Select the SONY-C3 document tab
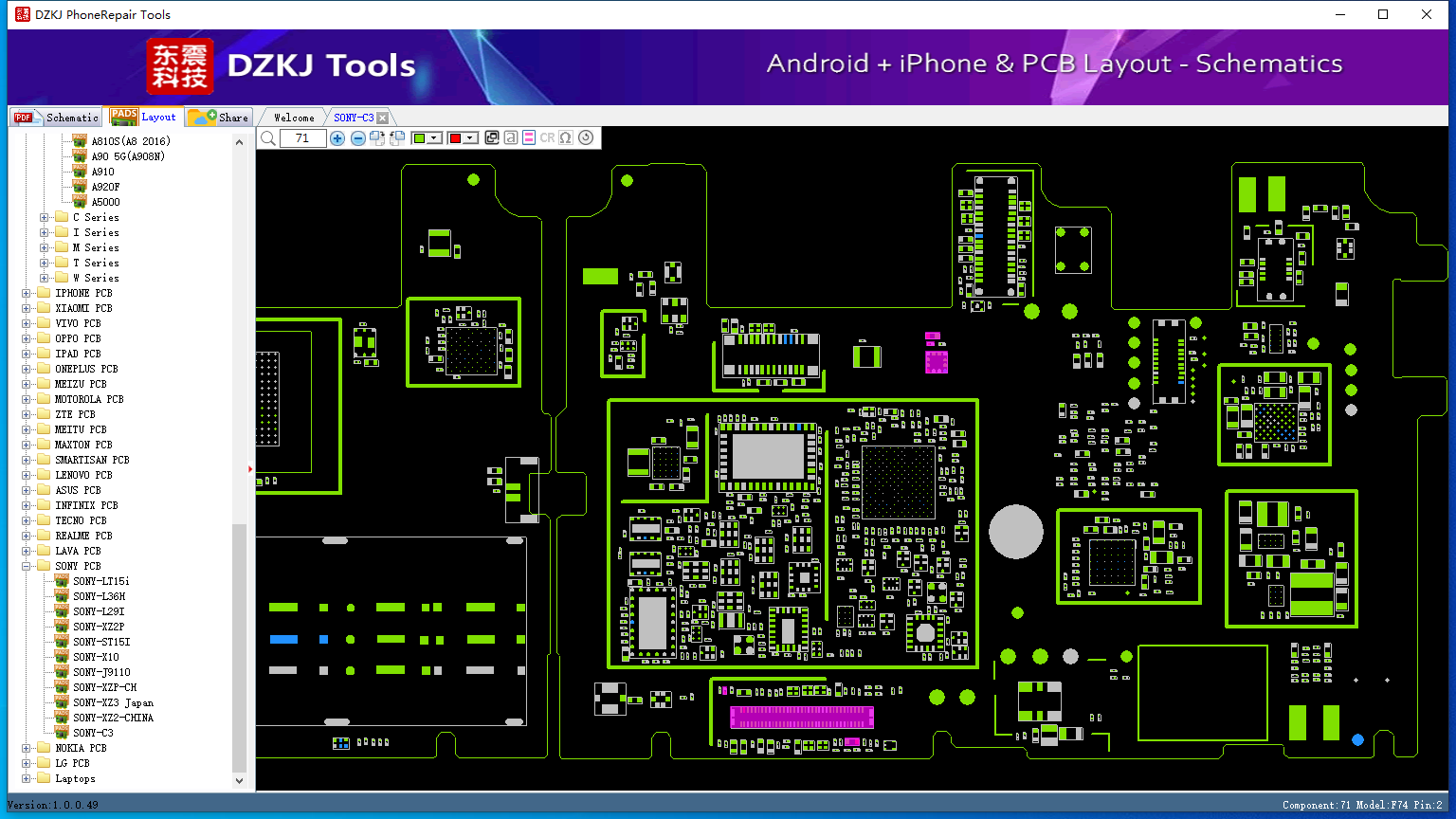 (354, 118)
